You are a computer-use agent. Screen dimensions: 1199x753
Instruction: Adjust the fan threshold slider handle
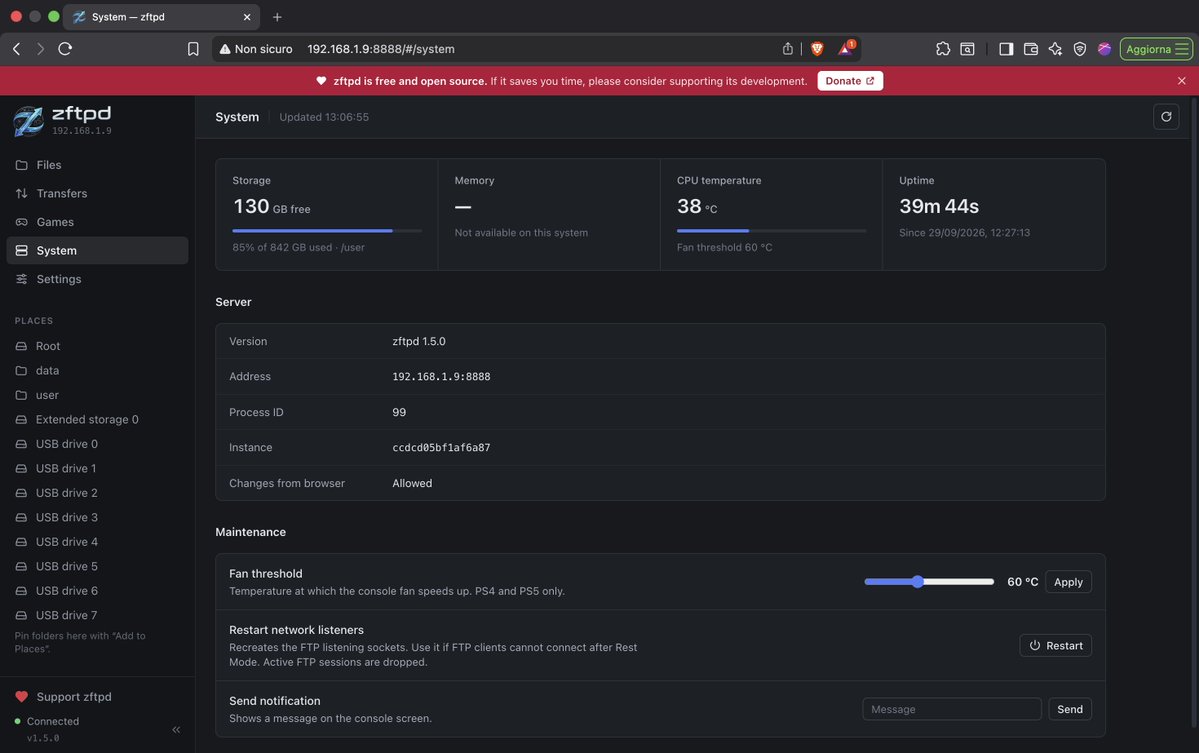(918, 582)
